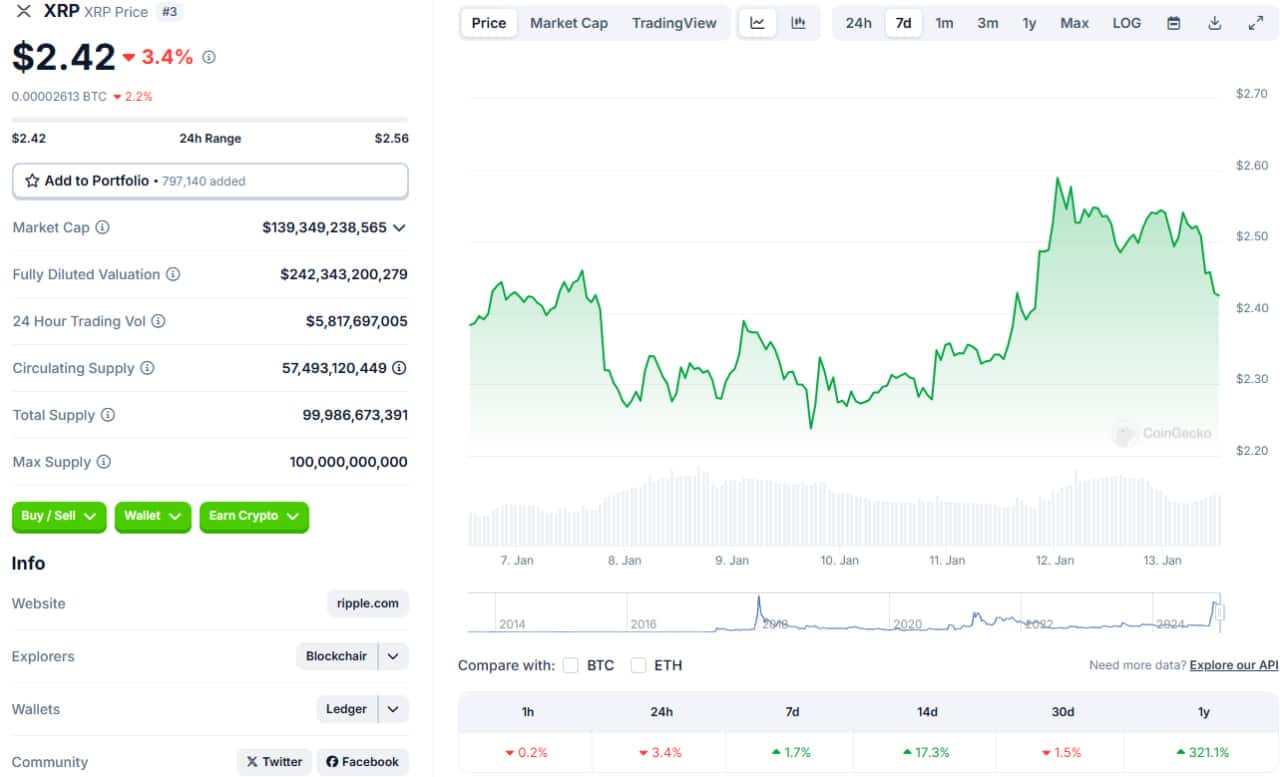Expand Explorers dropdown arrow
This screenshot has width=1280, height=777.
tap(393, 657)
